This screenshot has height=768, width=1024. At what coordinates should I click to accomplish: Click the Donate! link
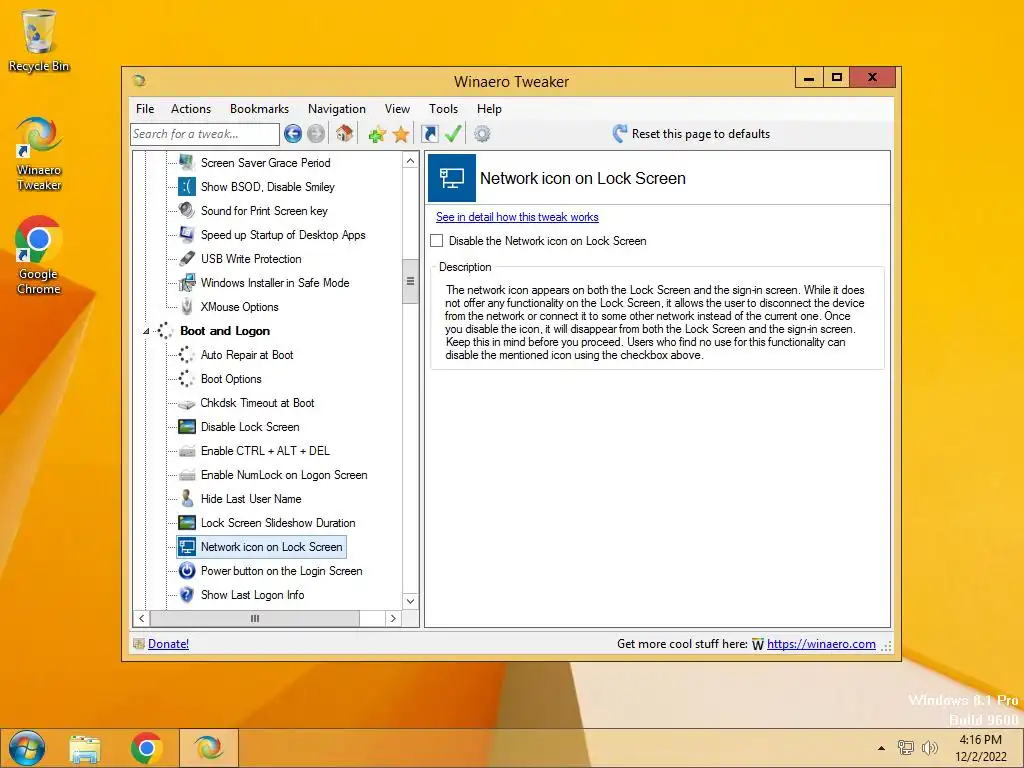point(168,644)
